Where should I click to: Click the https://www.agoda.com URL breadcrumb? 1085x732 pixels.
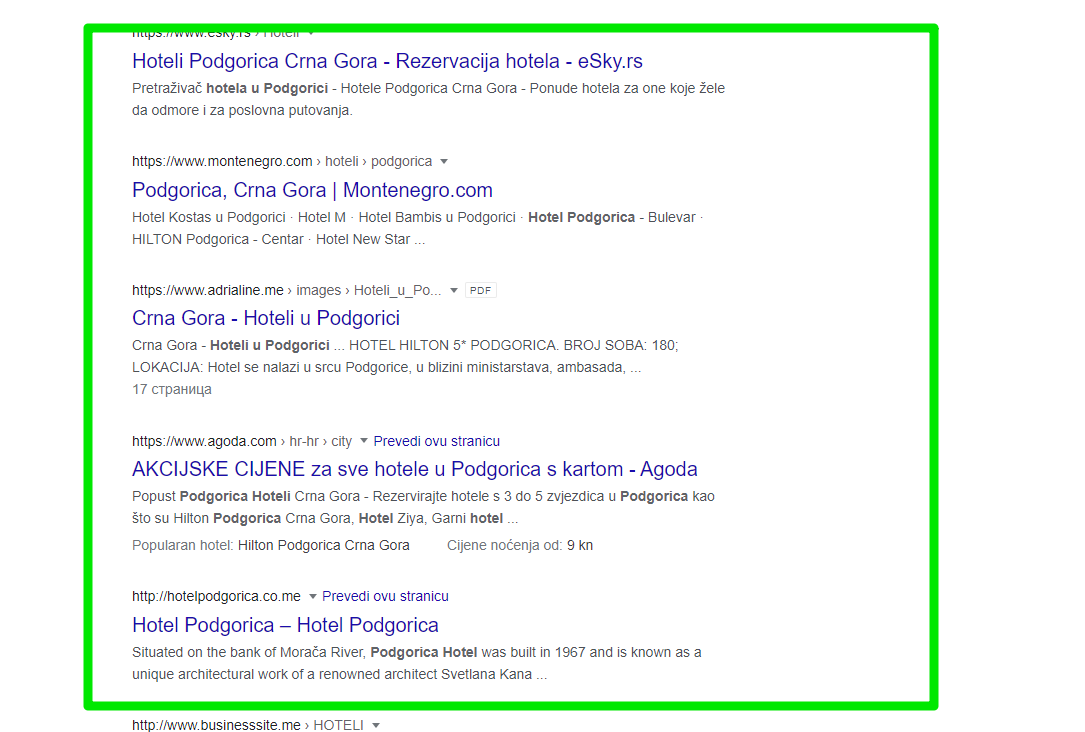241,441
